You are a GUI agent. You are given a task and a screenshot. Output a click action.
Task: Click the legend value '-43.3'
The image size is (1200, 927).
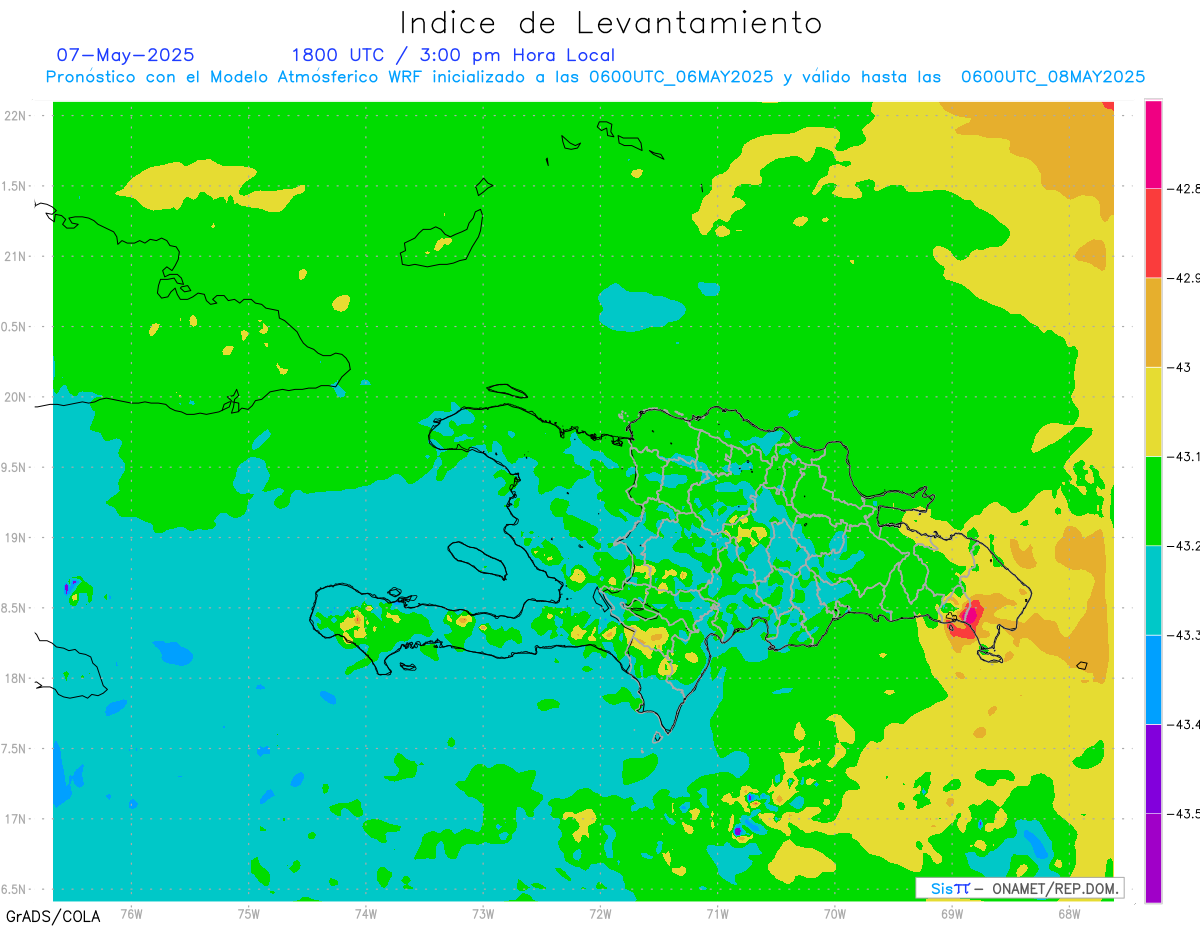(x=1184, y=635)
